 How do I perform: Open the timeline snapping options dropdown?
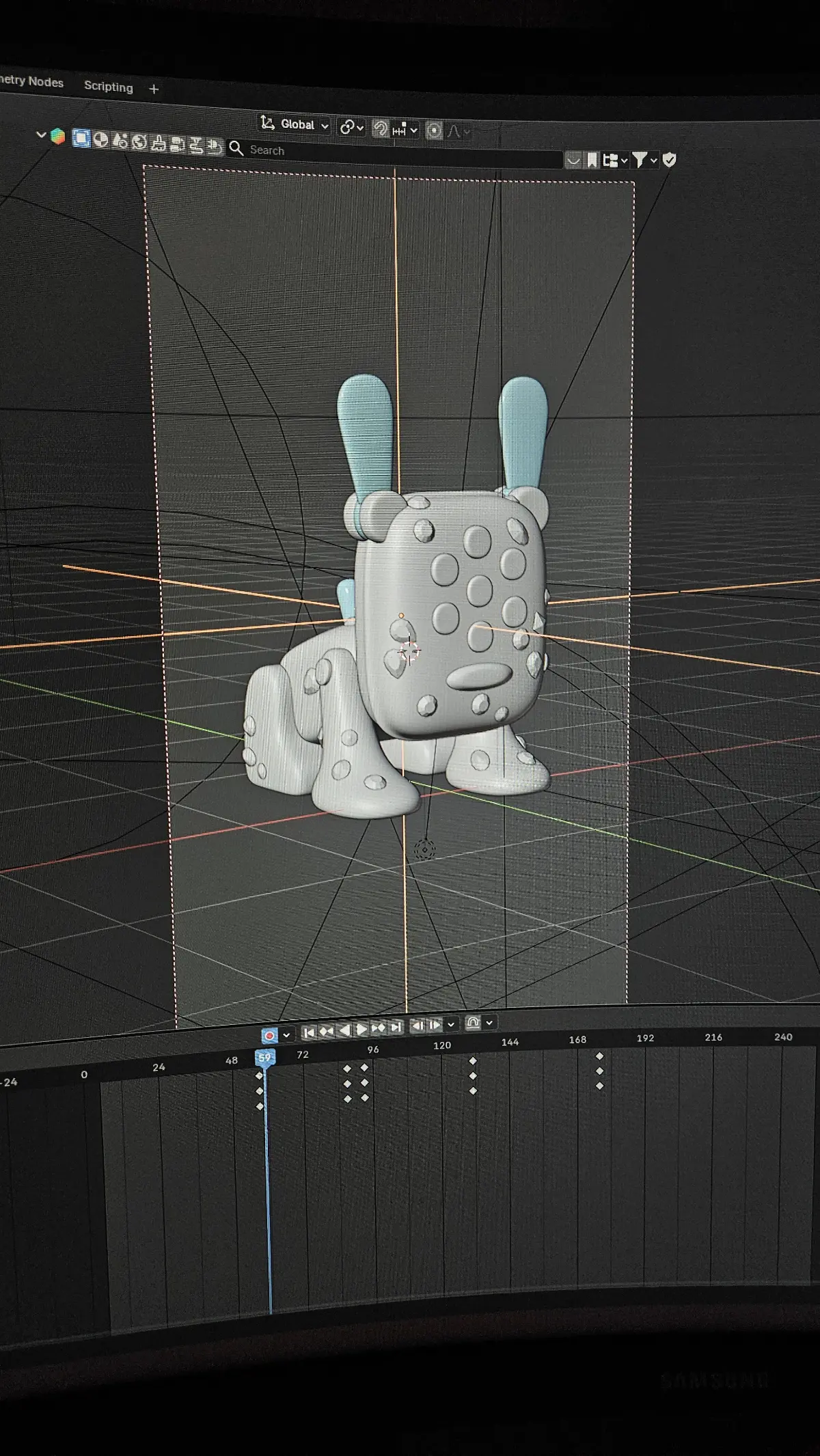tap(489, 1023)
